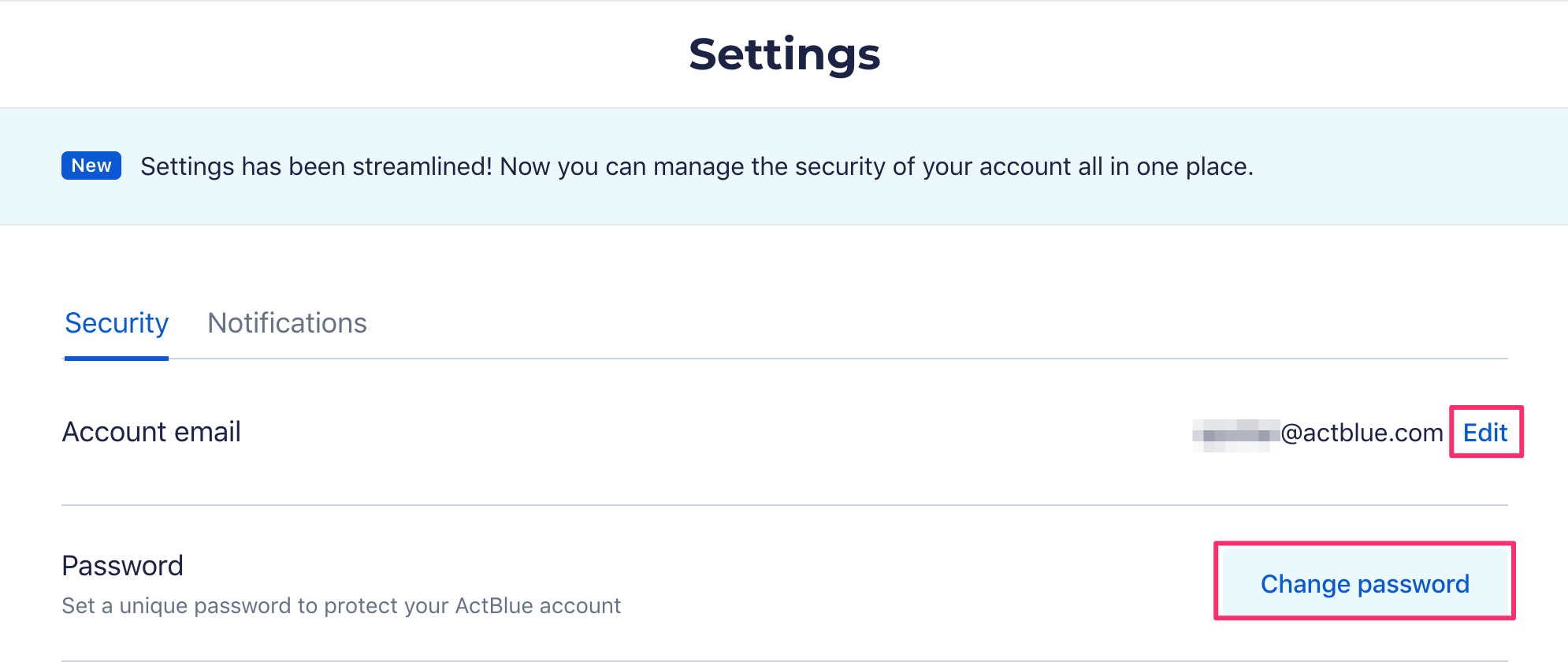The width and height of the screenshot is (1568, 662).
Task: Click the word ActBlue in password description
Action: [493, 606]
